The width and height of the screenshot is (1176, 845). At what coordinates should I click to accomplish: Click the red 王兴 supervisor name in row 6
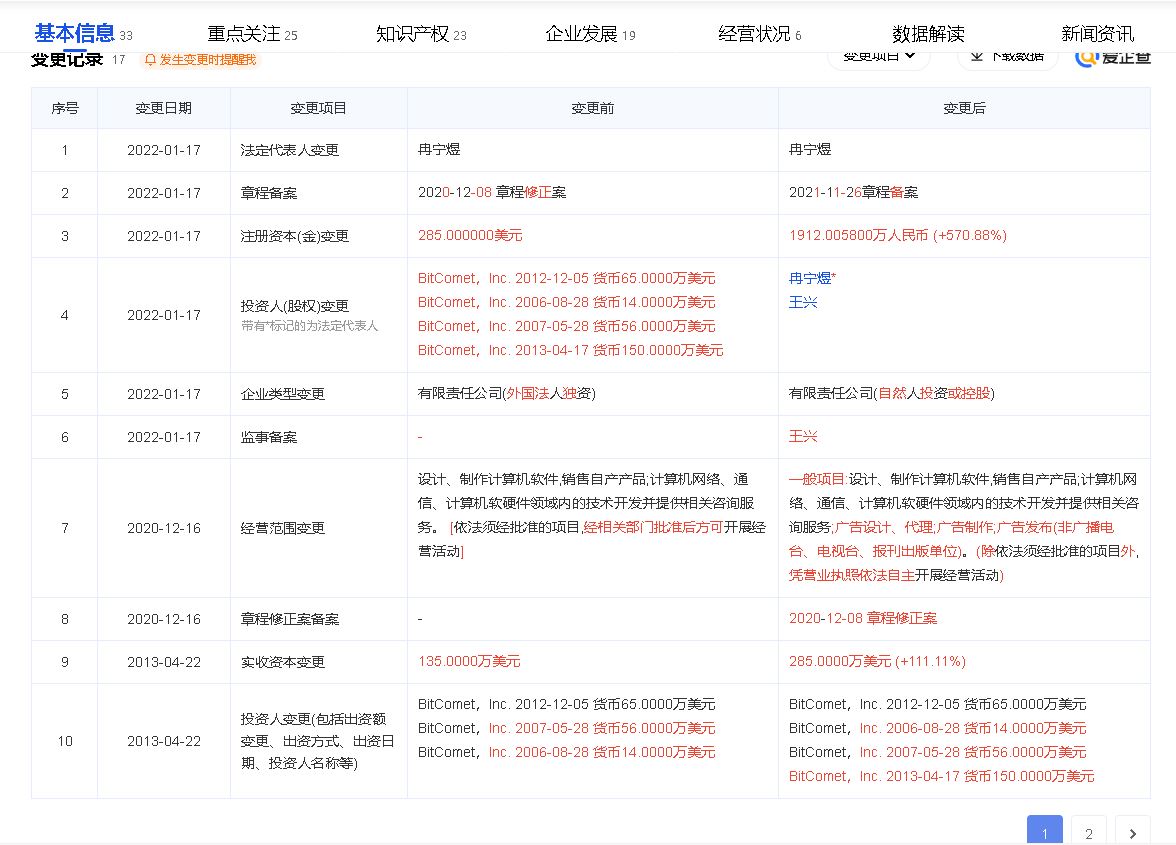coord(803,436)
